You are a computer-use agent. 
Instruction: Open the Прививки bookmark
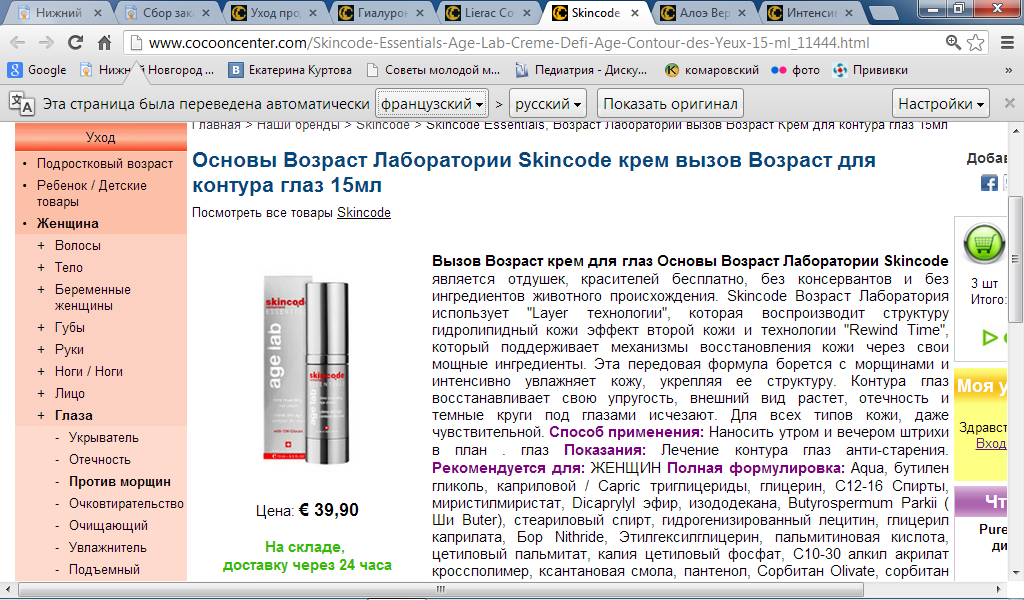pos(871,70)
